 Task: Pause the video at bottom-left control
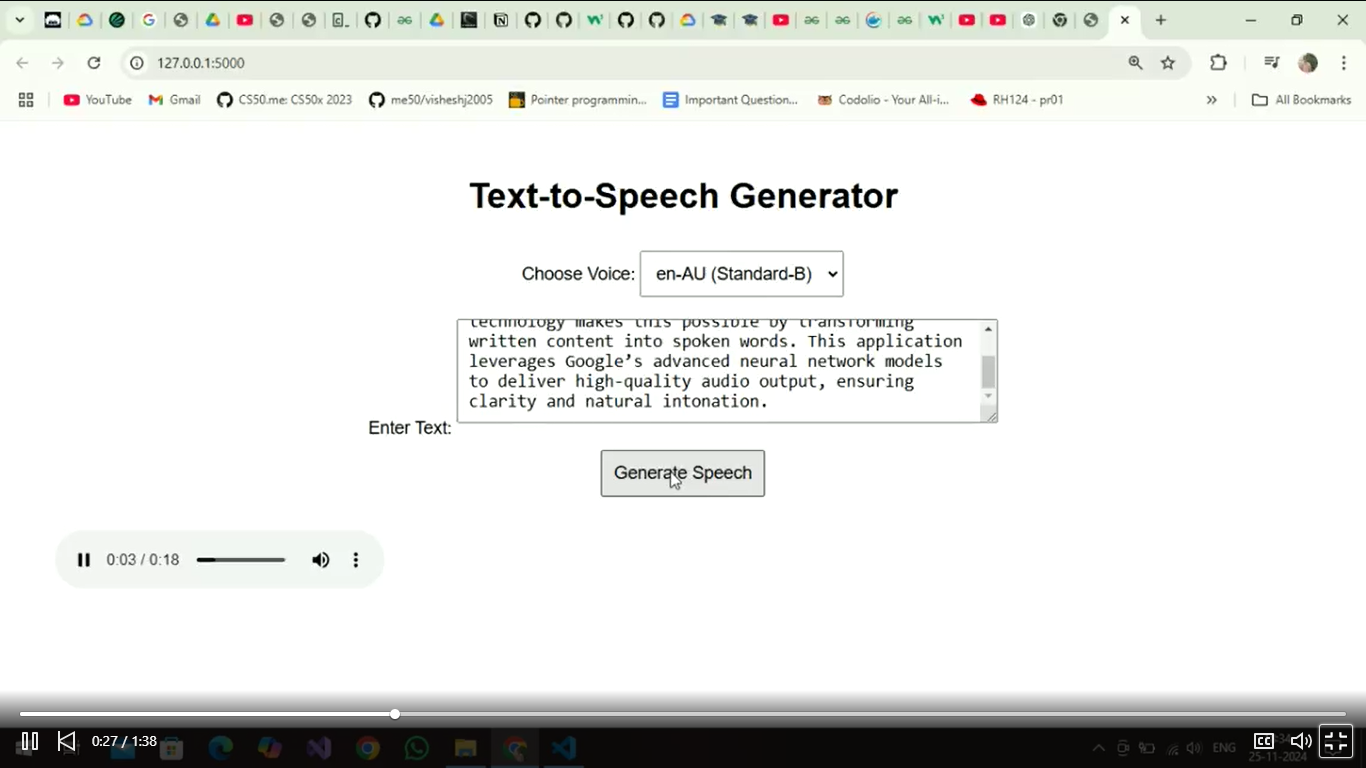(30, 741)
